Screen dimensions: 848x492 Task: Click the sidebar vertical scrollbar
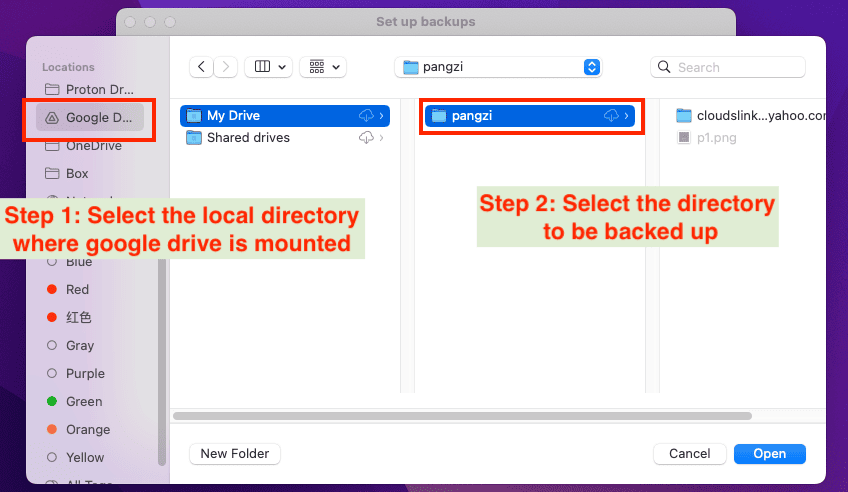[161, 362]
